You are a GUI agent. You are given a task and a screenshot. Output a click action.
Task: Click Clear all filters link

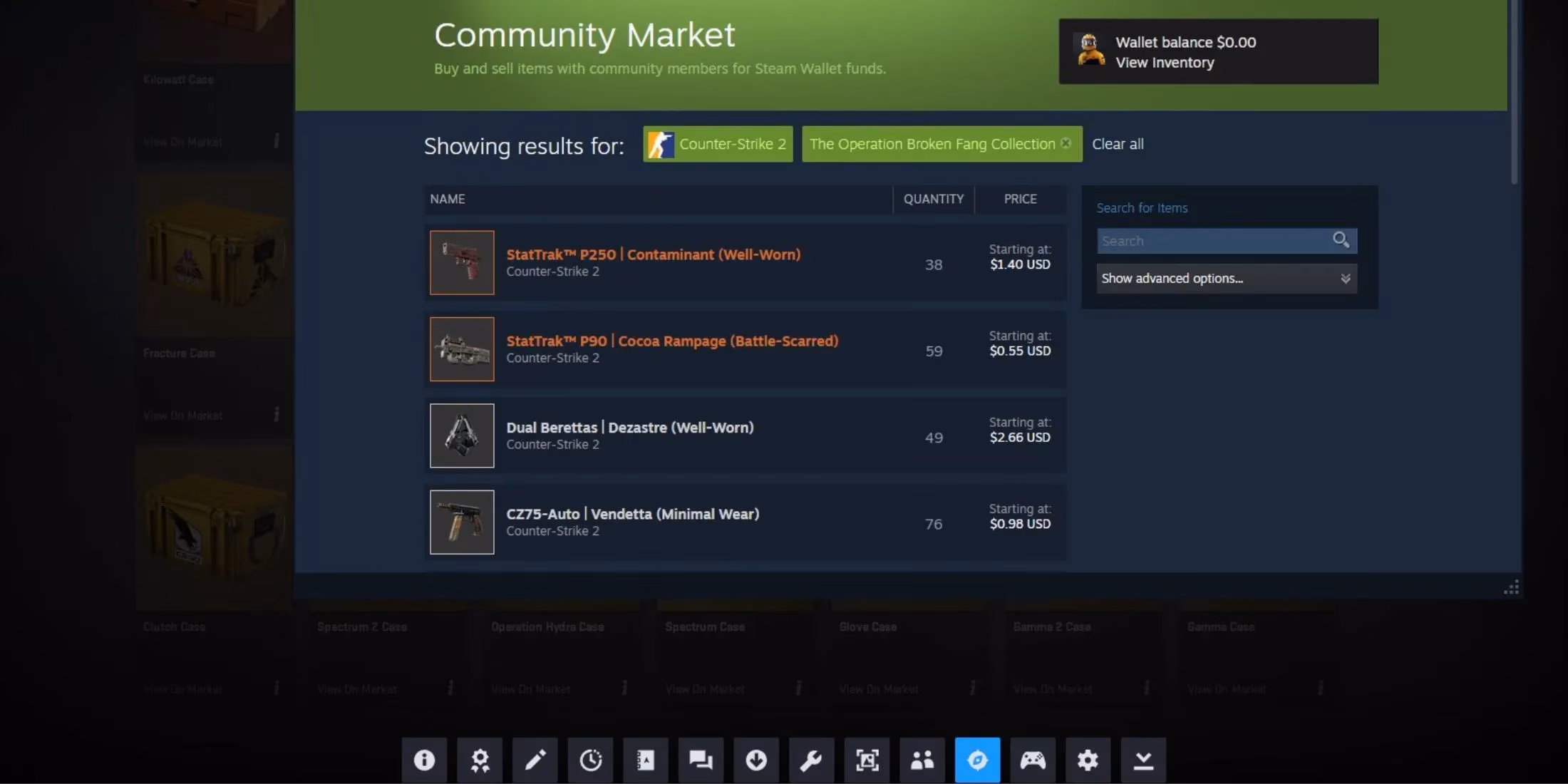[x=1118, y=144]
